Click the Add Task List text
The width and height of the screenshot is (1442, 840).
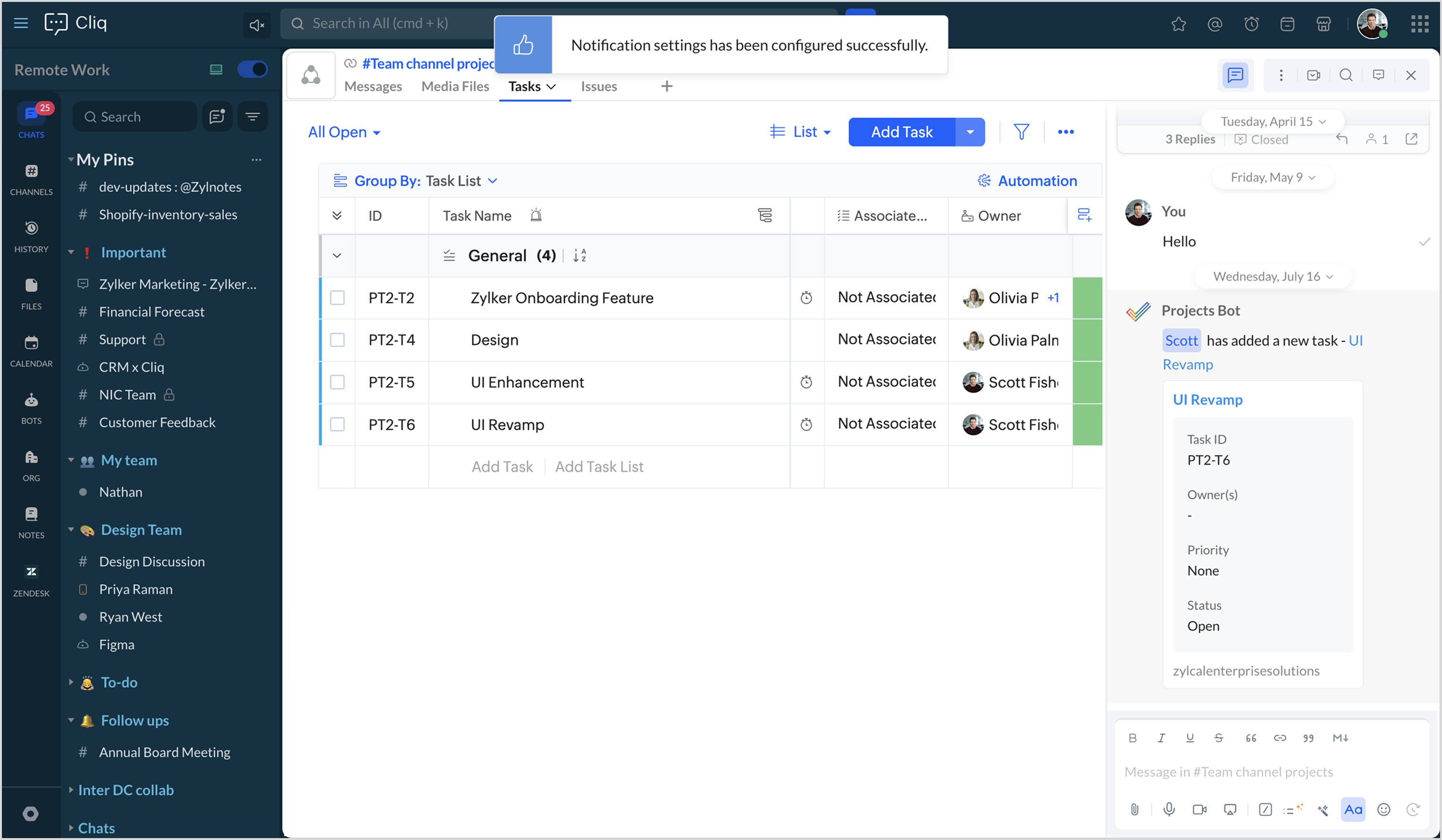tap(599, 467)
